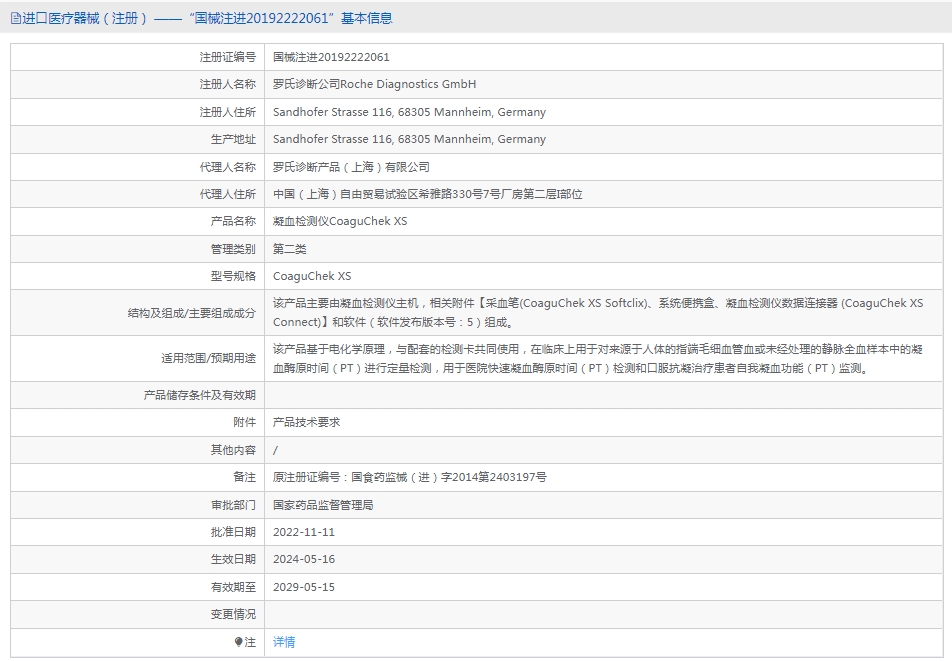Screen dimensions: 952x661
Task: Open the 详情 details link
Action: [284, 642]
